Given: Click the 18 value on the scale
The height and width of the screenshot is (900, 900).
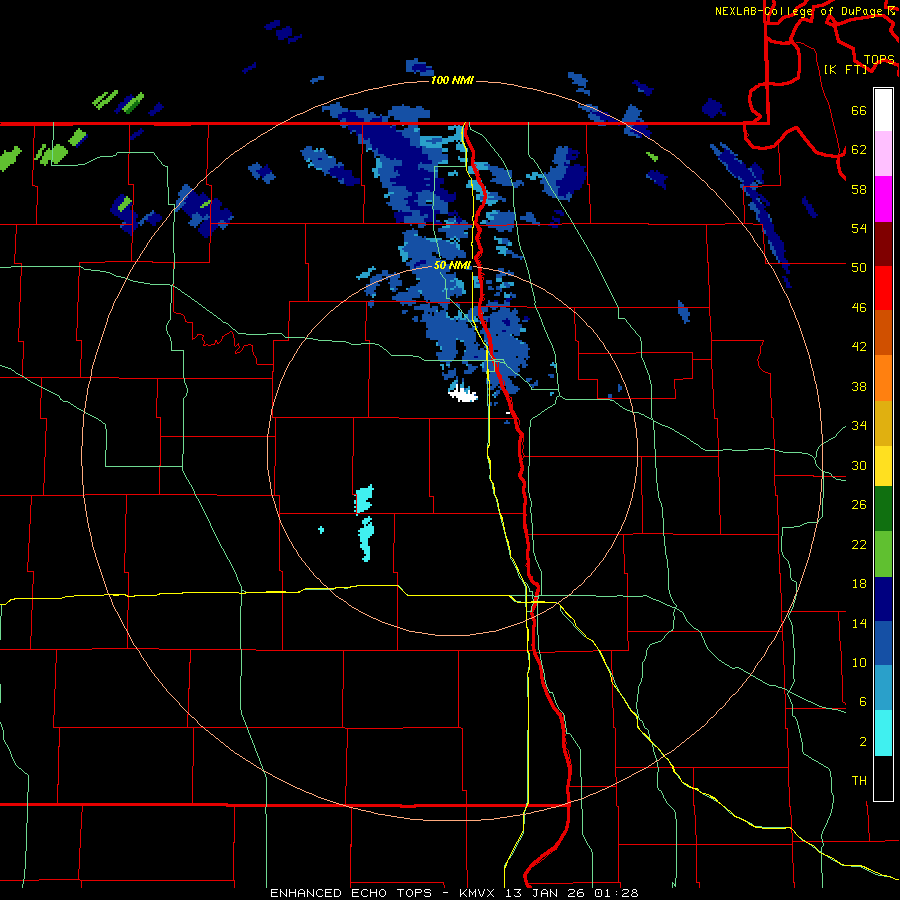Looking at the screenshot, I should (859, 584).
